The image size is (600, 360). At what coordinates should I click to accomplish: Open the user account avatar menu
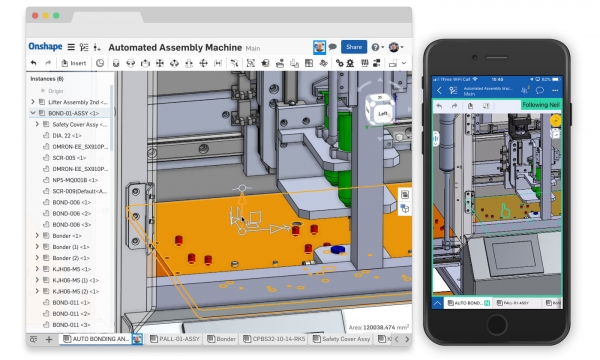point(396,47)
